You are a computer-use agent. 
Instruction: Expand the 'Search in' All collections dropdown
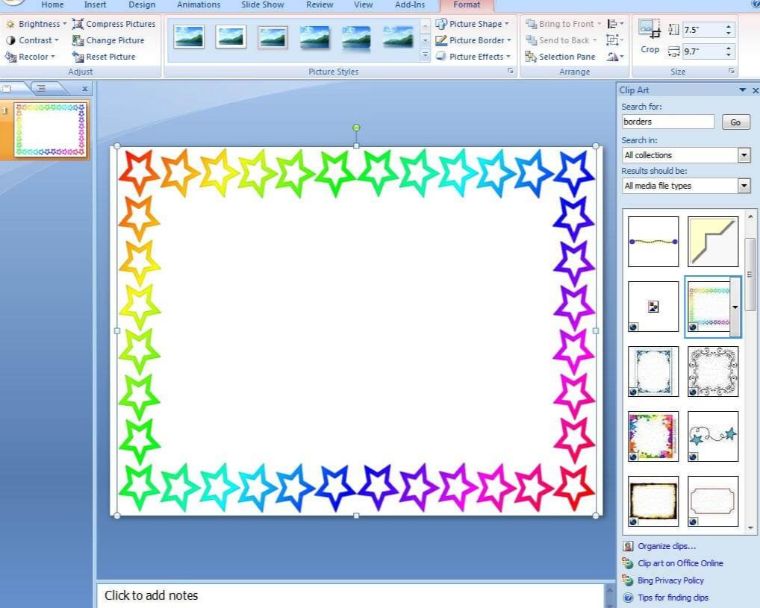[x=744, y=155]
